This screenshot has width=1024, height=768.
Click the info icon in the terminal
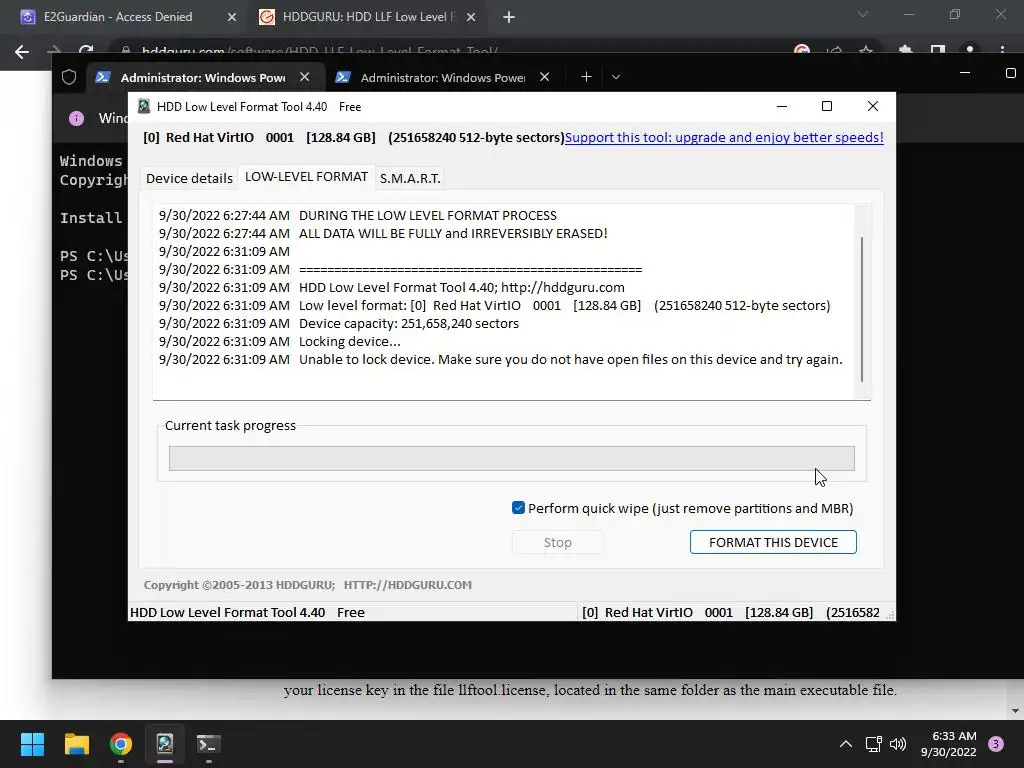(x=76, y=118)
